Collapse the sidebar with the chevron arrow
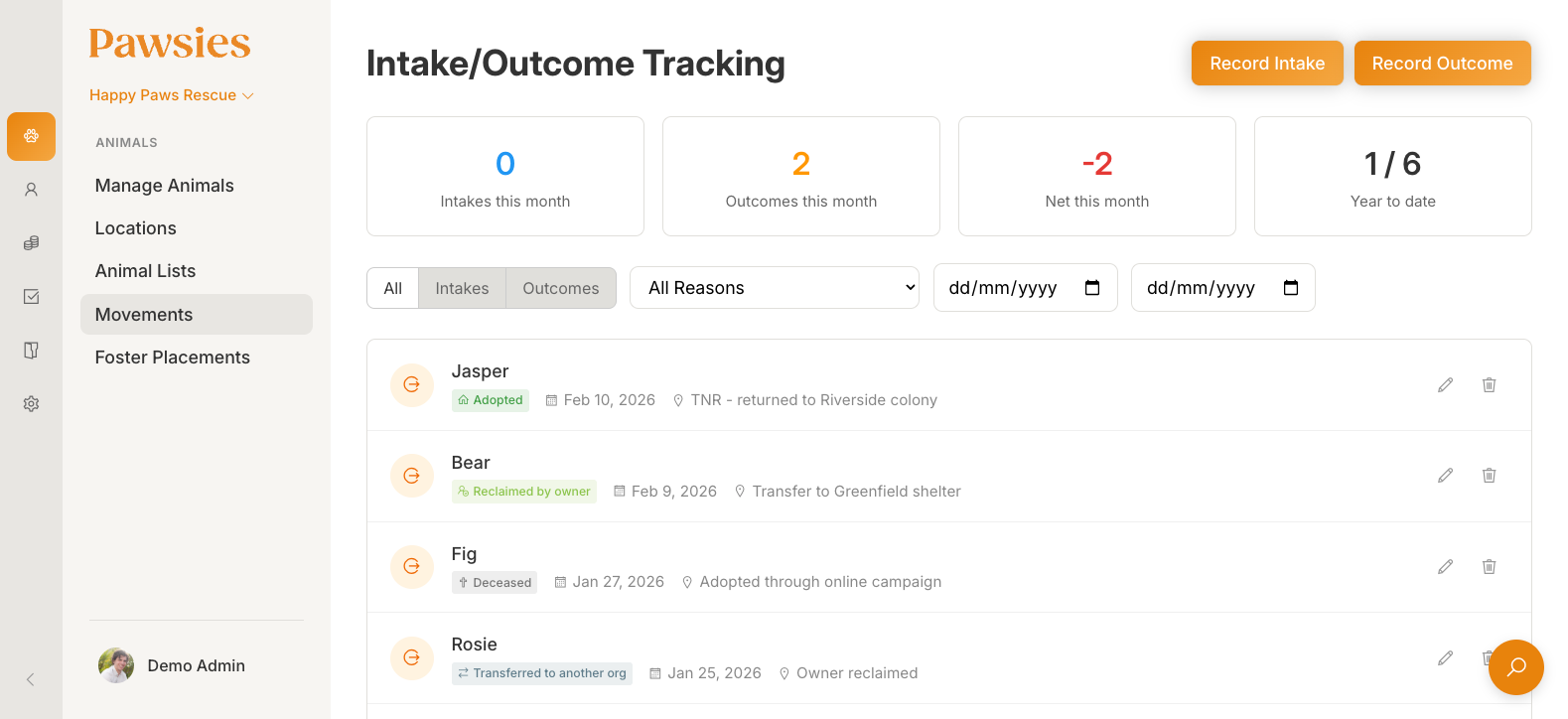The height and width of the screenshot is (719, 1568). click(30, 679)
